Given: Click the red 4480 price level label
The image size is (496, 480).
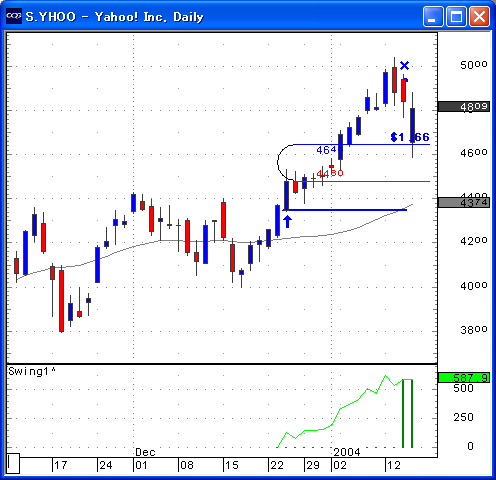Looking at the screenshot, I should (330, 173).
